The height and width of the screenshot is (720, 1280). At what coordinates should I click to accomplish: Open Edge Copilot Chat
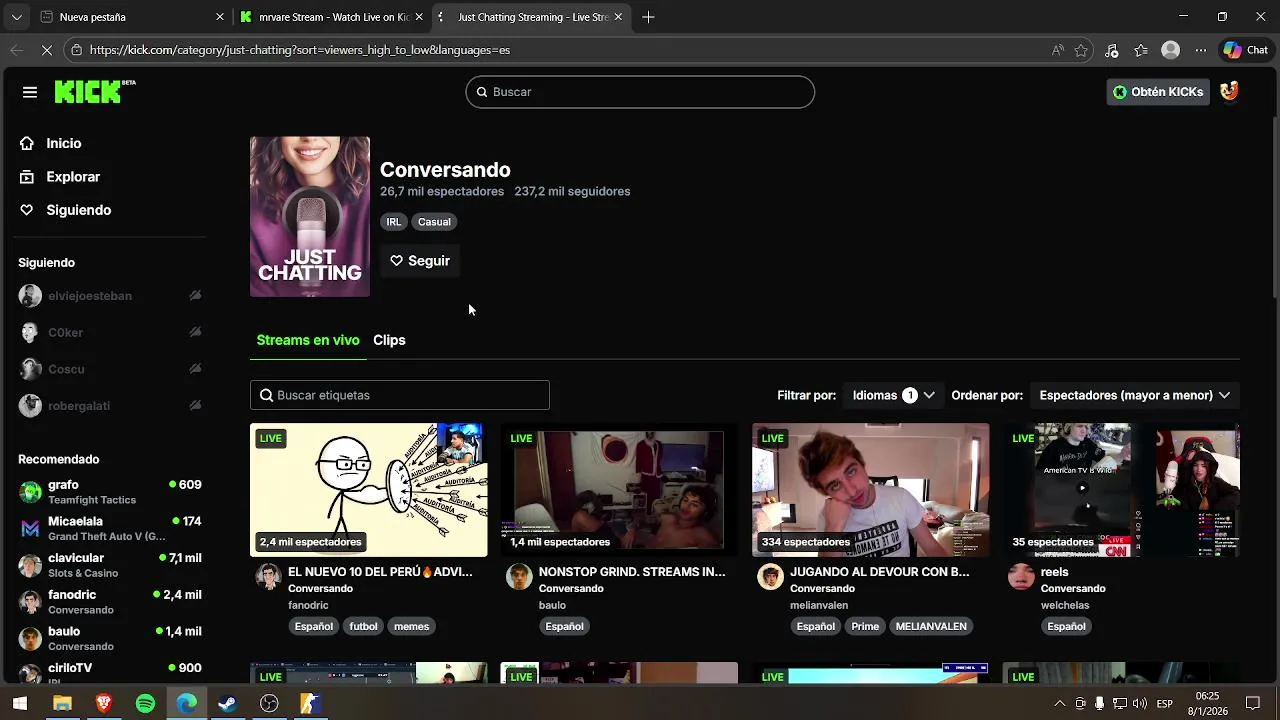(x=1245, y=50)
